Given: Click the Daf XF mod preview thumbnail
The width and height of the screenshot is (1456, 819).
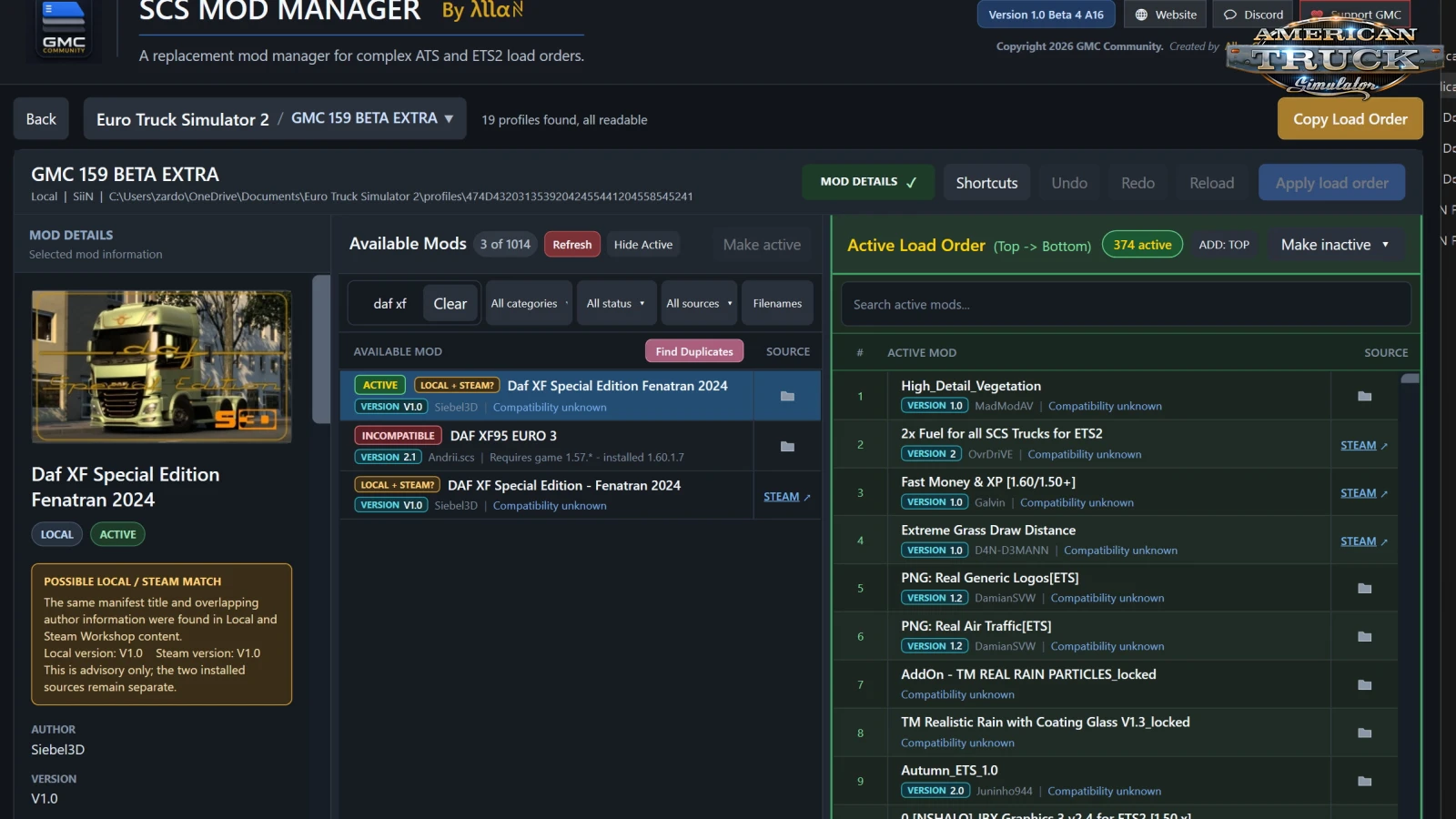Looking at the screenshot, I should coord(162,367).
